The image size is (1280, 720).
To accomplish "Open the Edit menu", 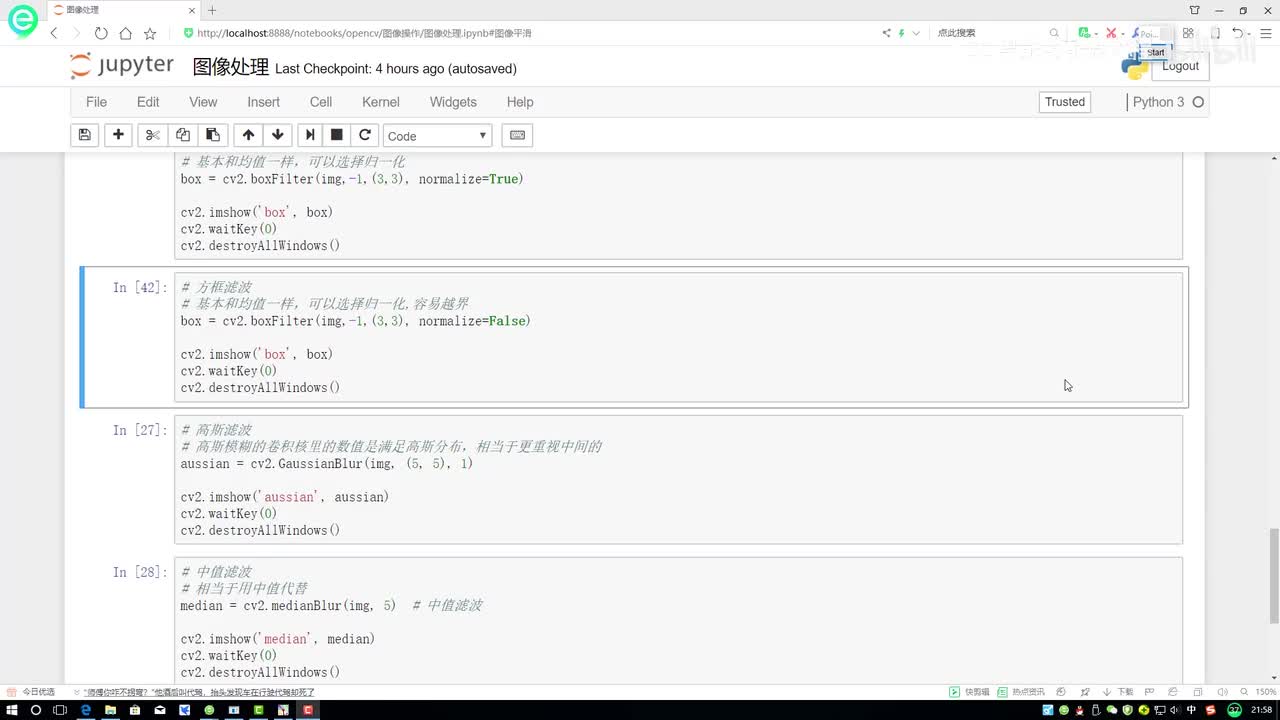I will tap(148, 102).
